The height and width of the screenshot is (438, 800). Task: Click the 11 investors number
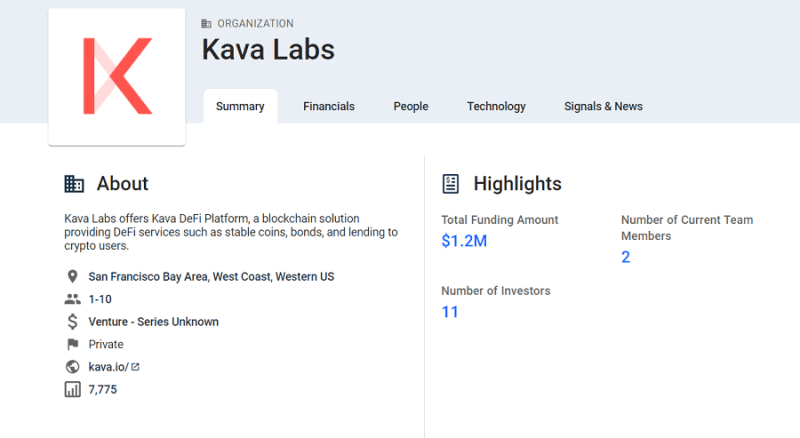(x=450, y=311)
